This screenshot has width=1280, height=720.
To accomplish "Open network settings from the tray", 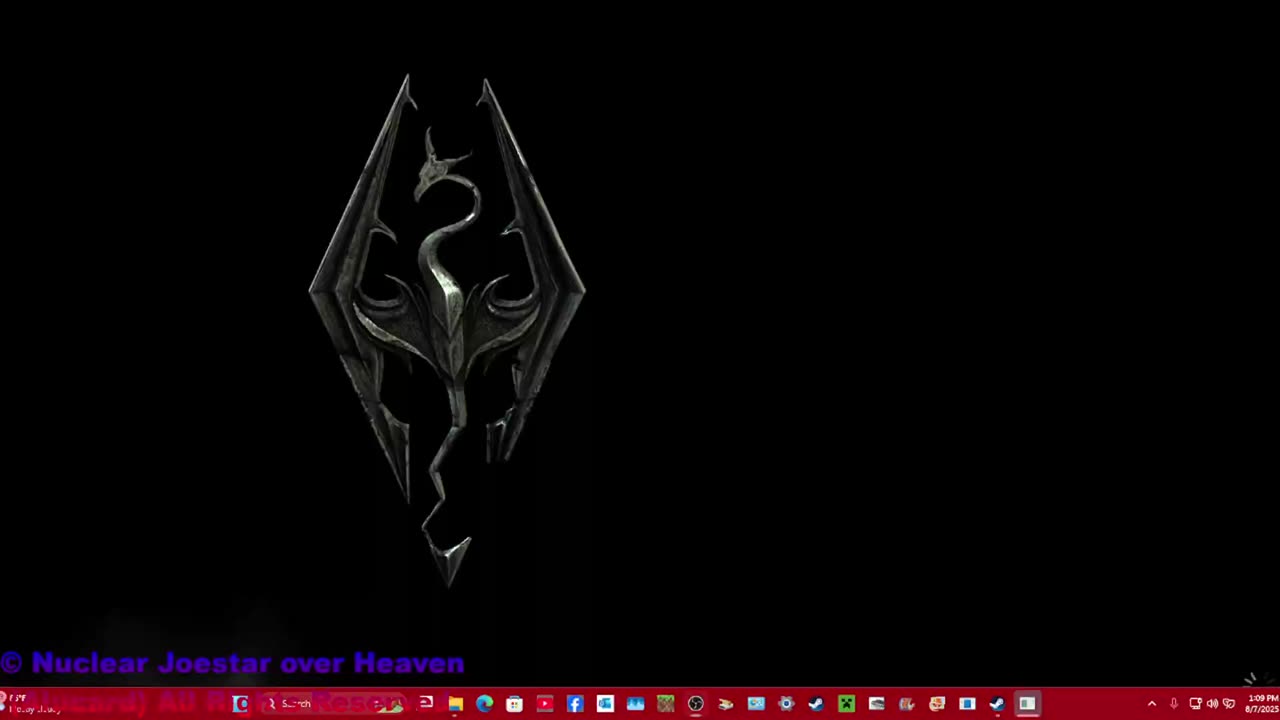I will pyautogui.click(x=1195, y=703).
